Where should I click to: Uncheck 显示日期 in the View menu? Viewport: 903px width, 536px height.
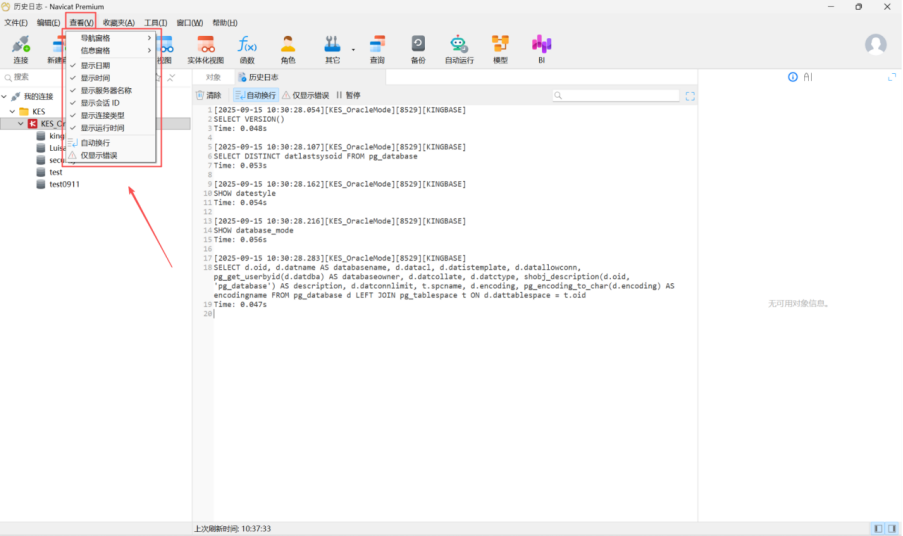[96, 65]
